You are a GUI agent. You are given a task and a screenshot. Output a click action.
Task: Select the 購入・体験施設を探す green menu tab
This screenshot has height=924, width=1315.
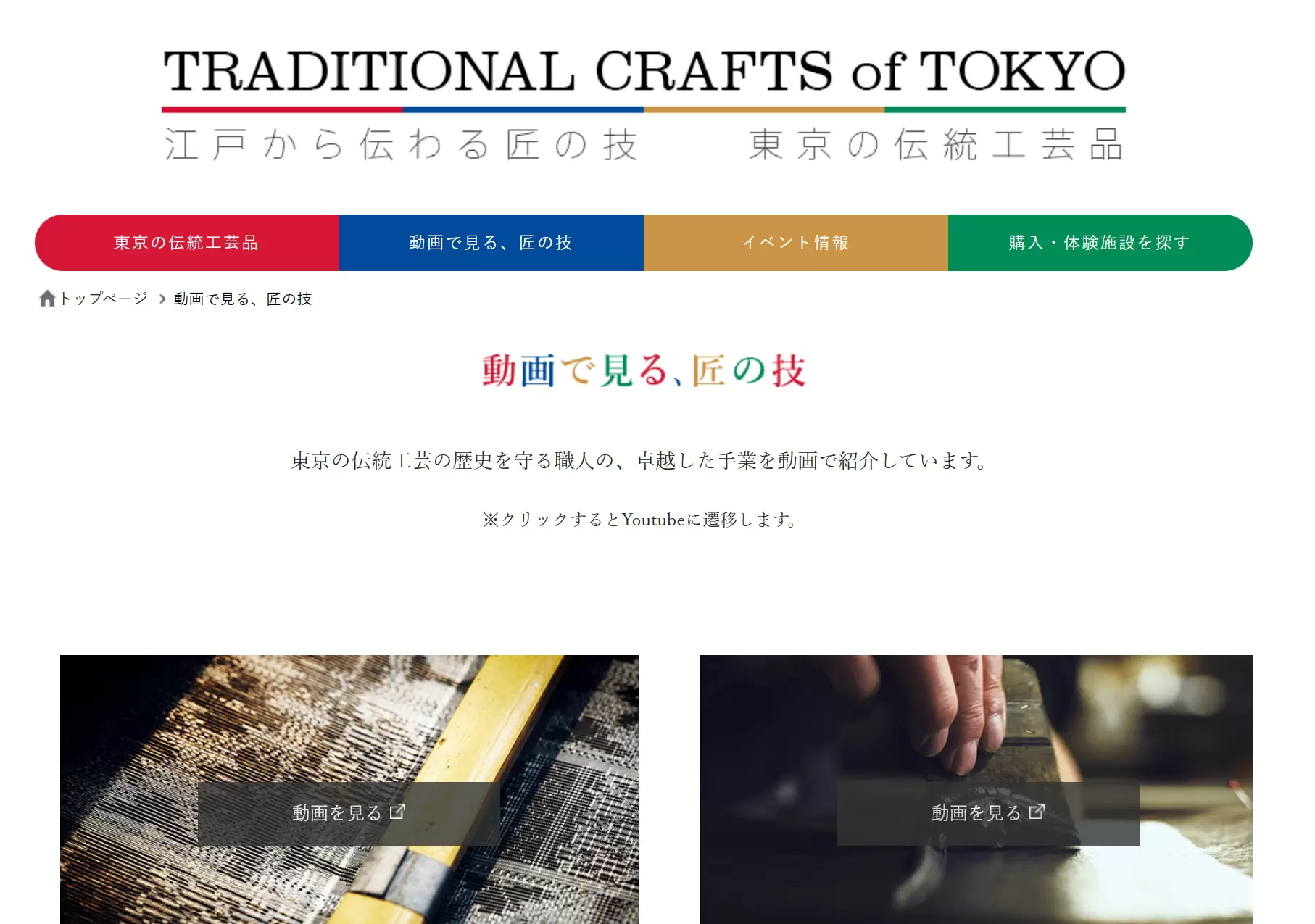pos(1100,243)
